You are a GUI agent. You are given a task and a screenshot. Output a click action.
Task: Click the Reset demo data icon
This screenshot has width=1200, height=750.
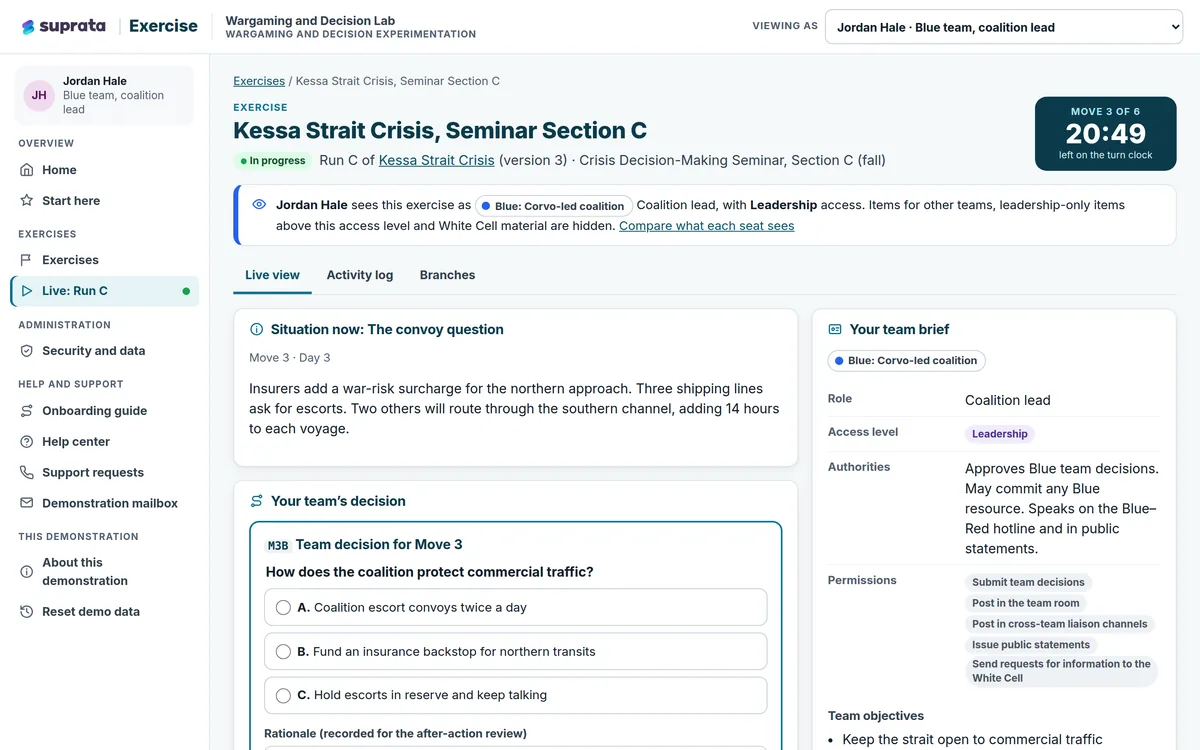27,612
